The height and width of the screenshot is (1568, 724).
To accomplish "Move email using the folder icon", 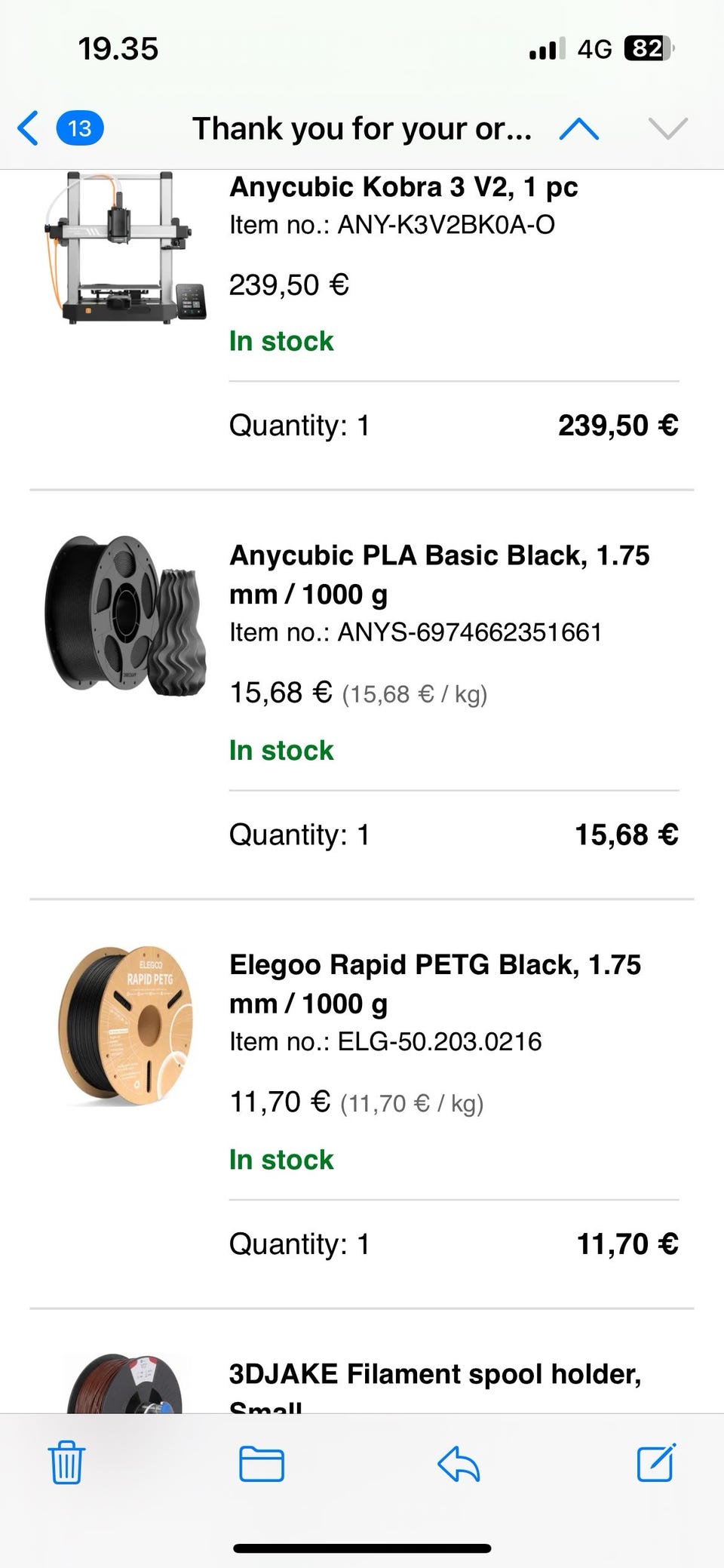I will pyautogui.click(x=262, y=1463).
